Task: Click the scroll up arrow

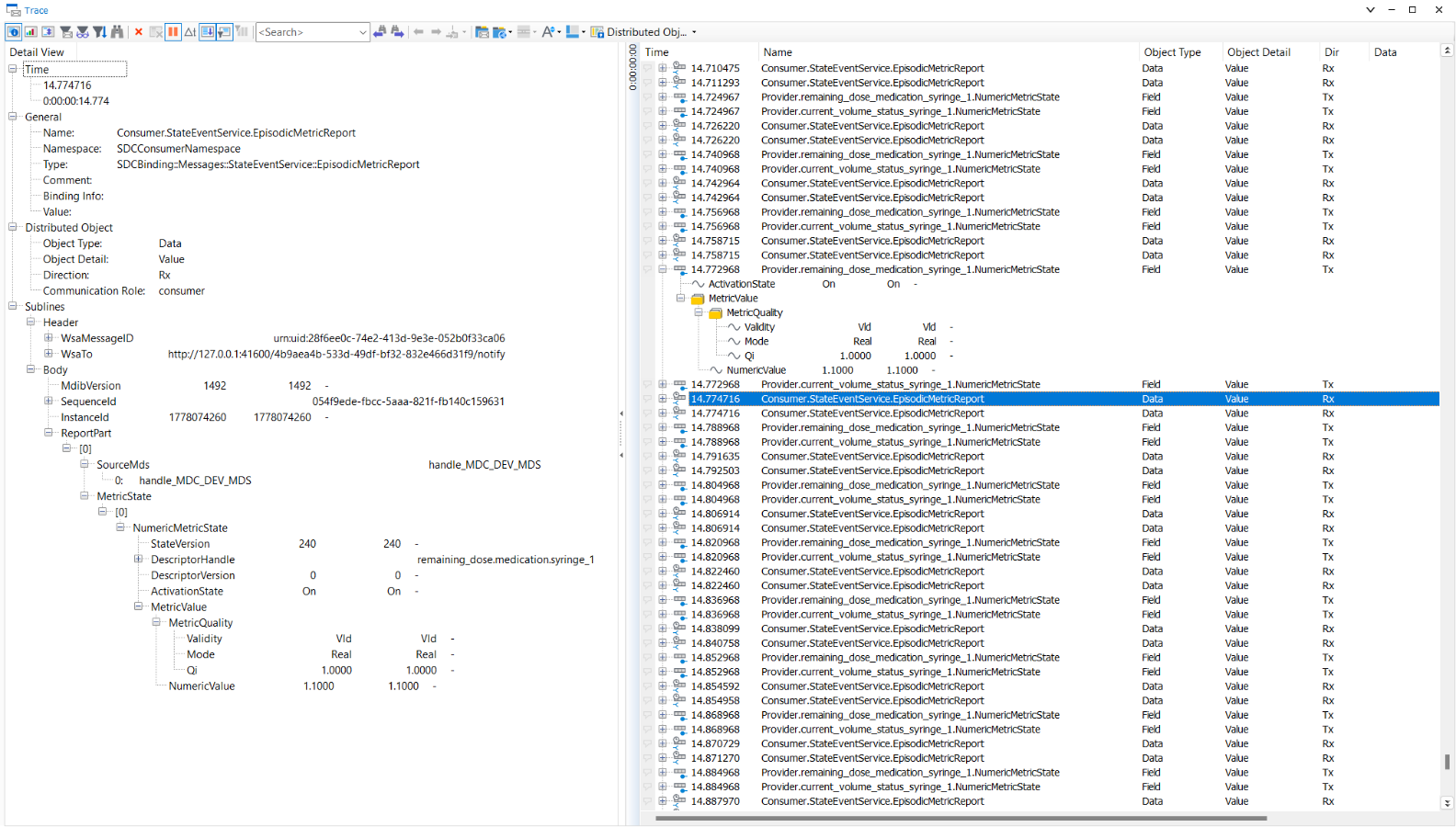Action: pos(1447,51)
